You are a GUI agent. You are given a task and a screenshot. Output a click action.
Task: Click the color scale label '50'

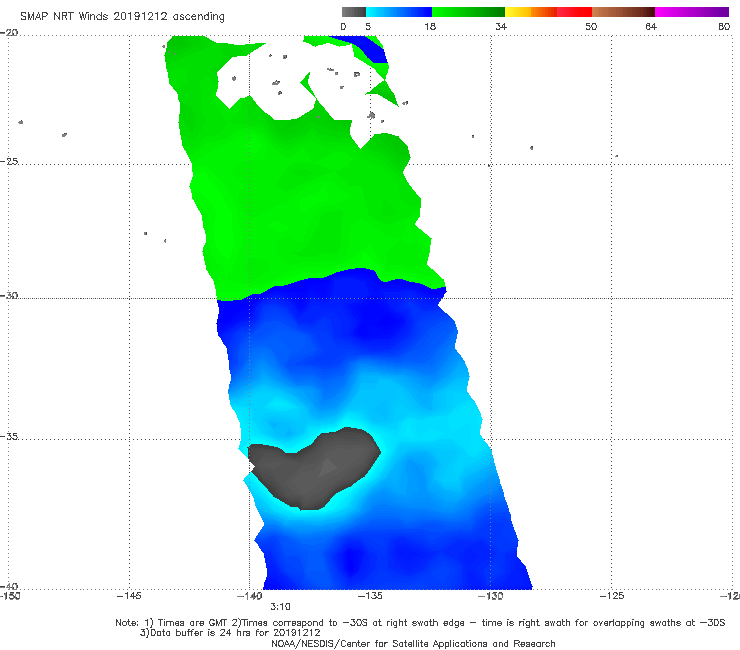pos(591,27)
